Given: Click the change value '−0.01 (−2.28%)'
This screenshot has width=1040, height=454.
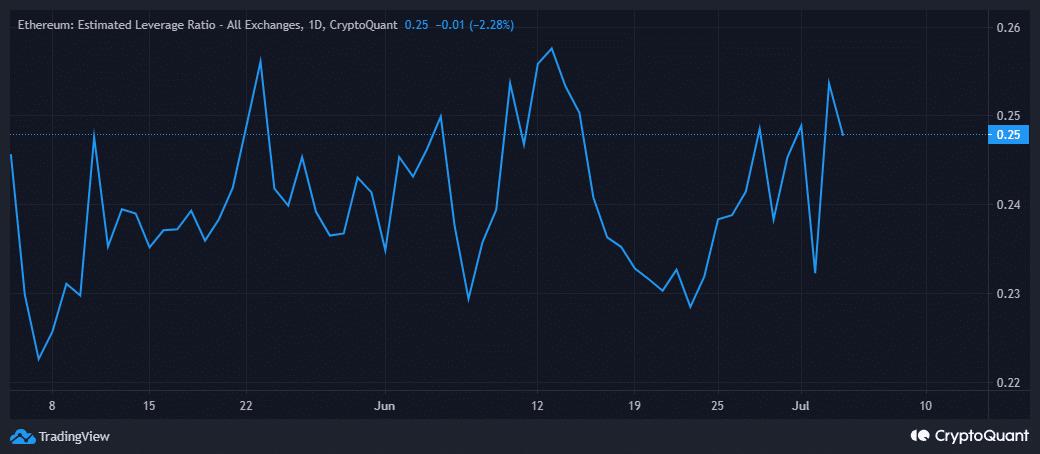Looking at the screenshot, I should [474, 25].
